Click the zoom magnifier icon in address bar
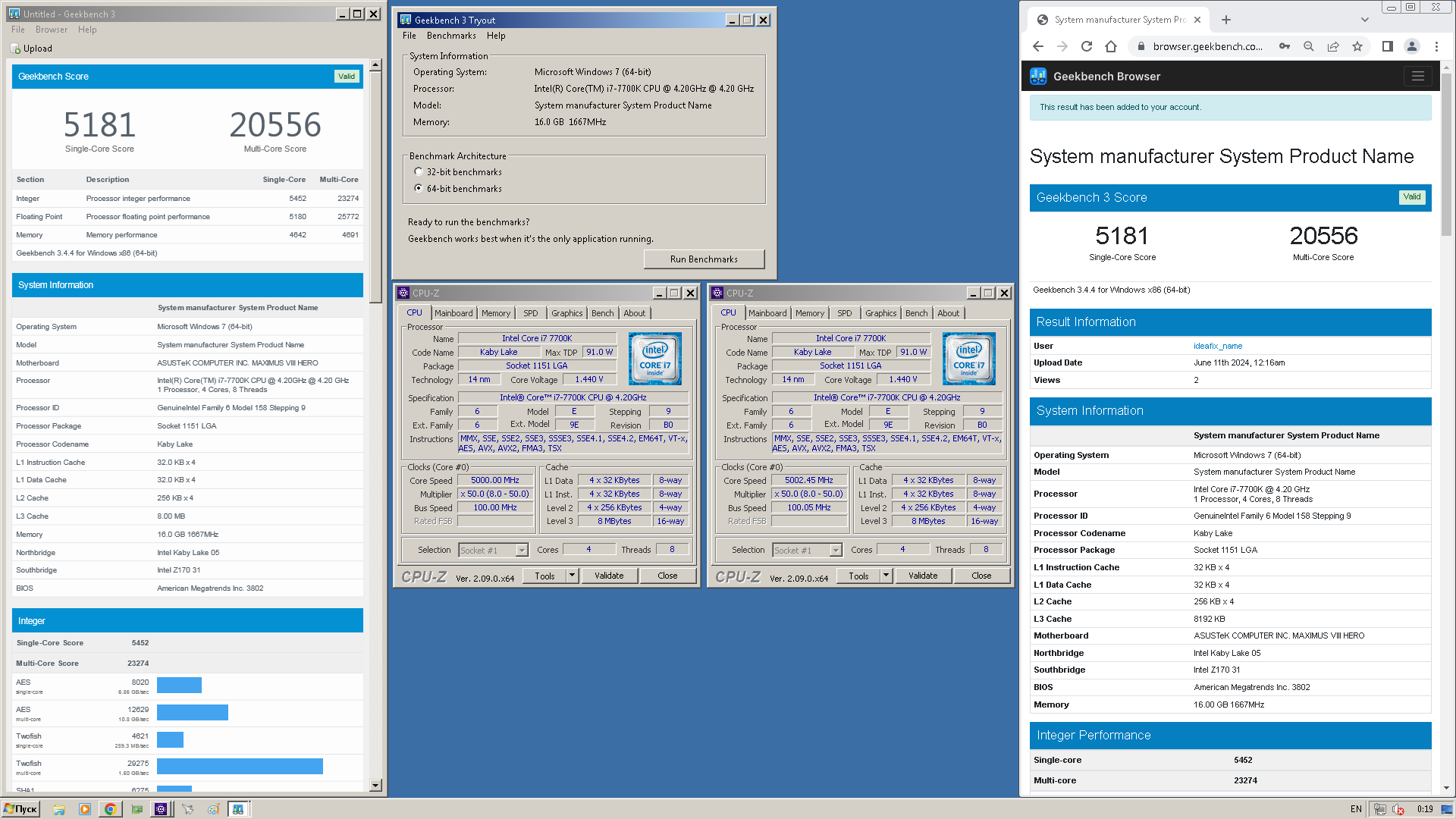The height and width of the screenshot is (819, 1456). [x=1309, y=46]
